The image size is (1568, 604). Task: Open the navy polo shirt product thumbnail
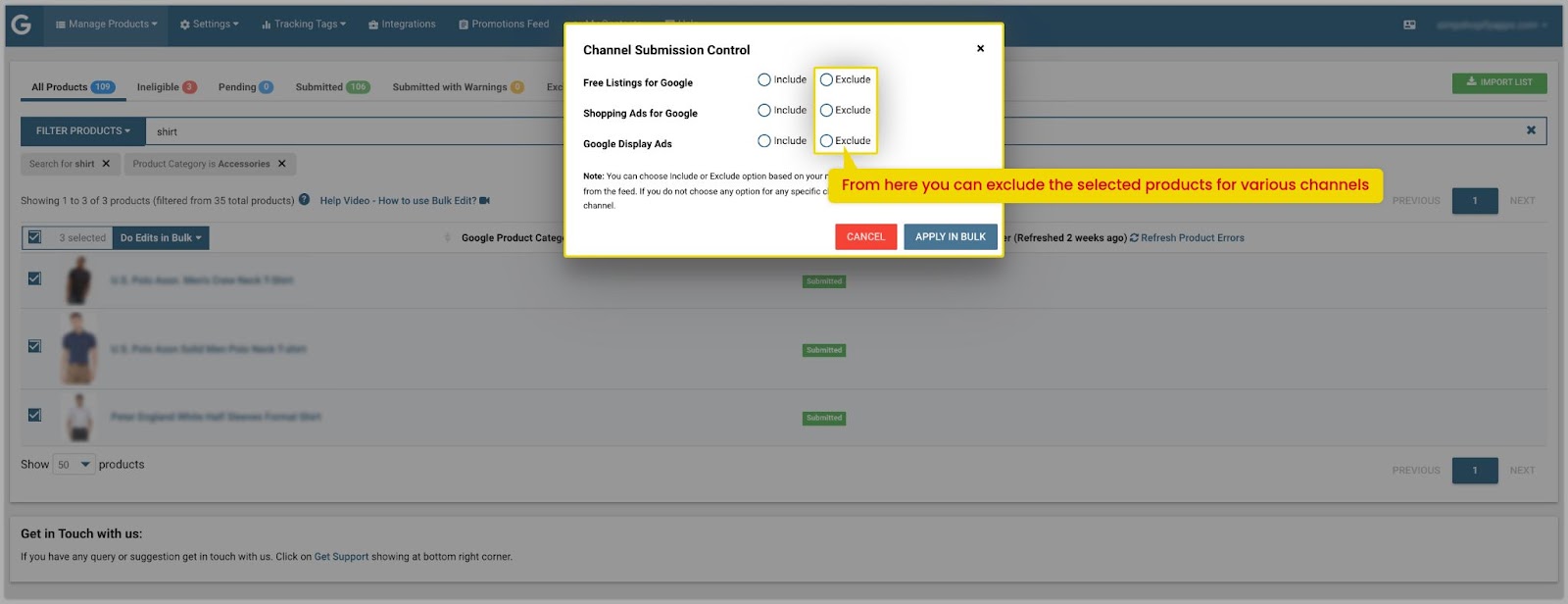pyautogui.click(x=79, y=348)
